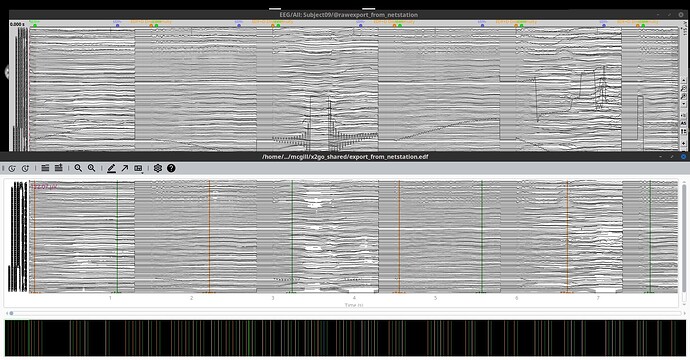Screen dimensions: 690x360
Task: Open the overview bar dropdown
Action: click(139, 168)
